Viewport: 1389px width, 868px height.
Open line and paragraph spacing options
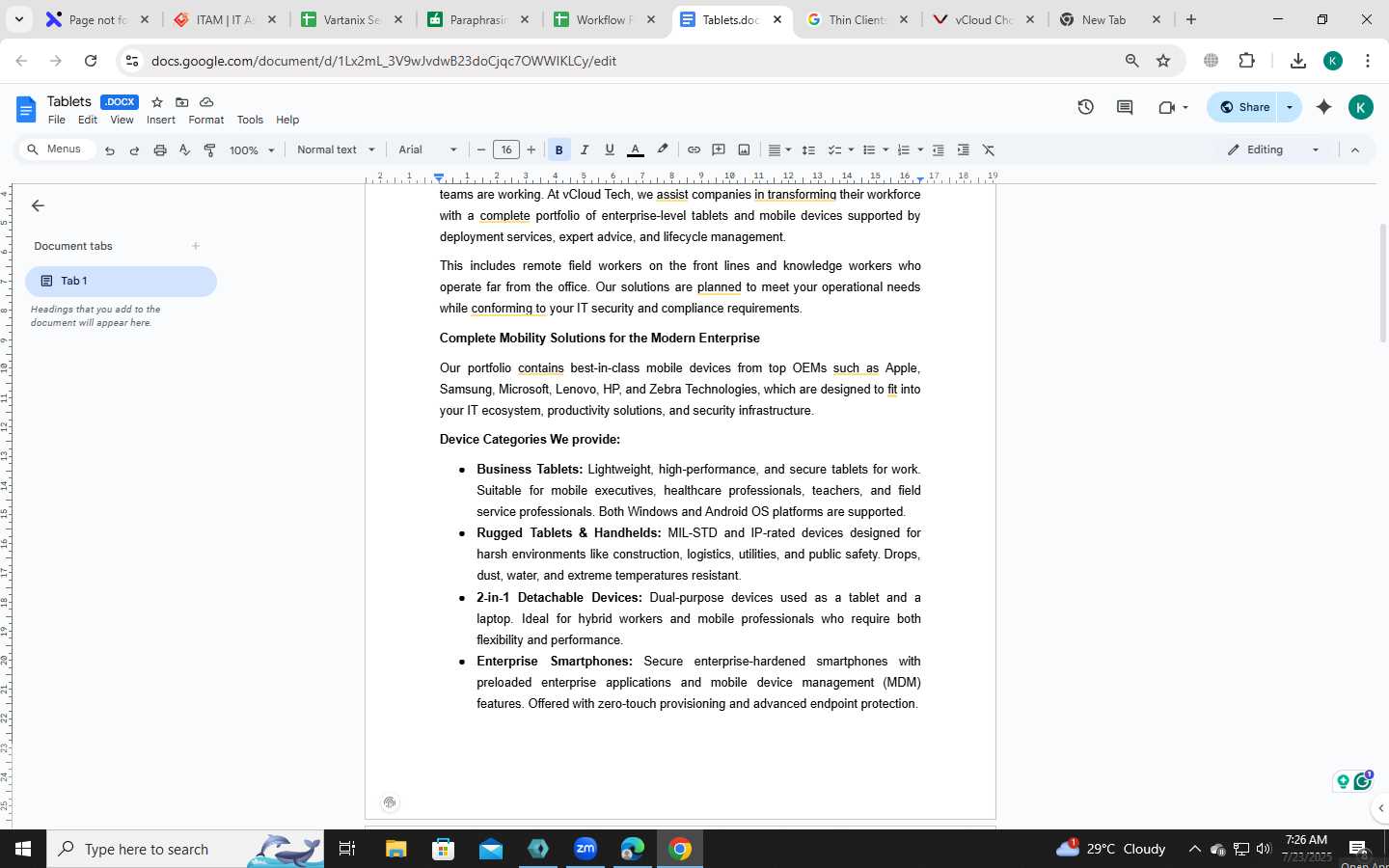(x=808, y=150)
